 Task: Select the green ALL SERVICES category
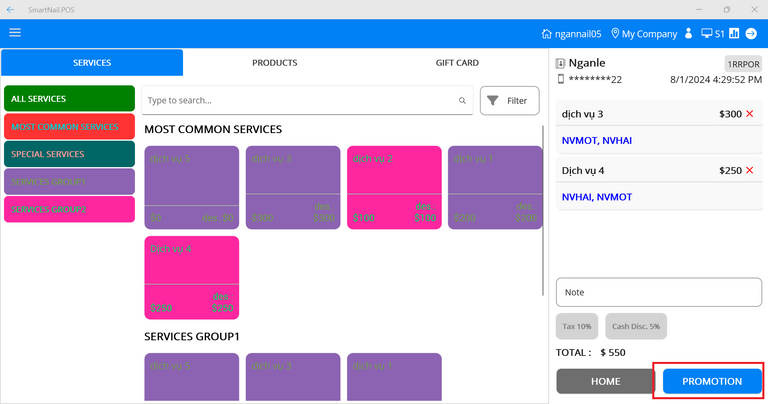(x=69, y=99)
